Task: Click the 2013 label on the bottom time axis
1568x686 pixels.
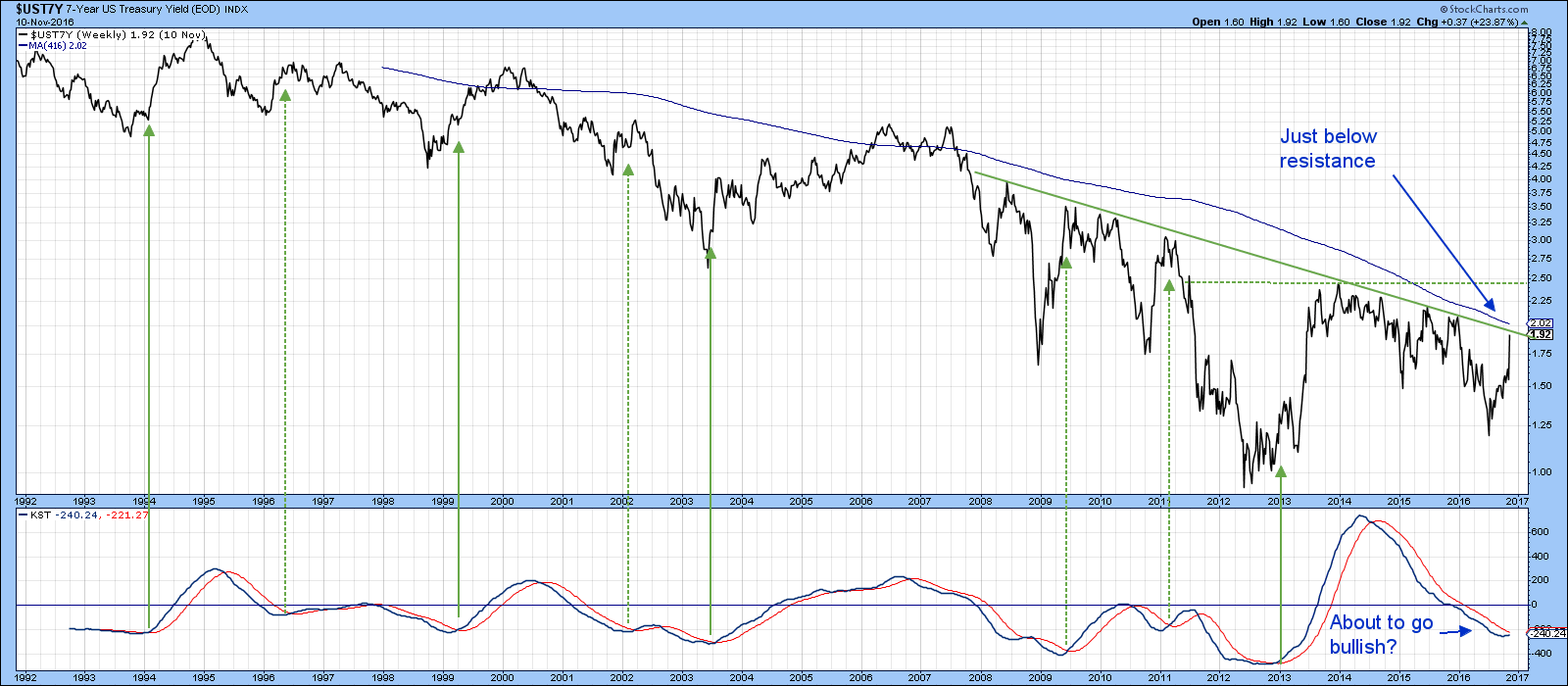Action: point(1279,677)
